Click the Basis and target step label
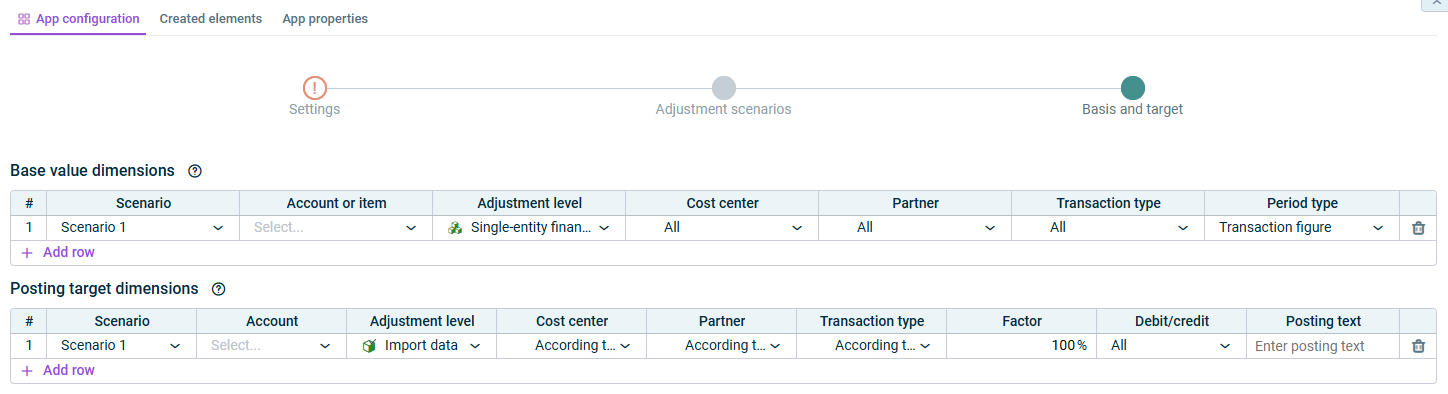 click(x=1133, y=109)
